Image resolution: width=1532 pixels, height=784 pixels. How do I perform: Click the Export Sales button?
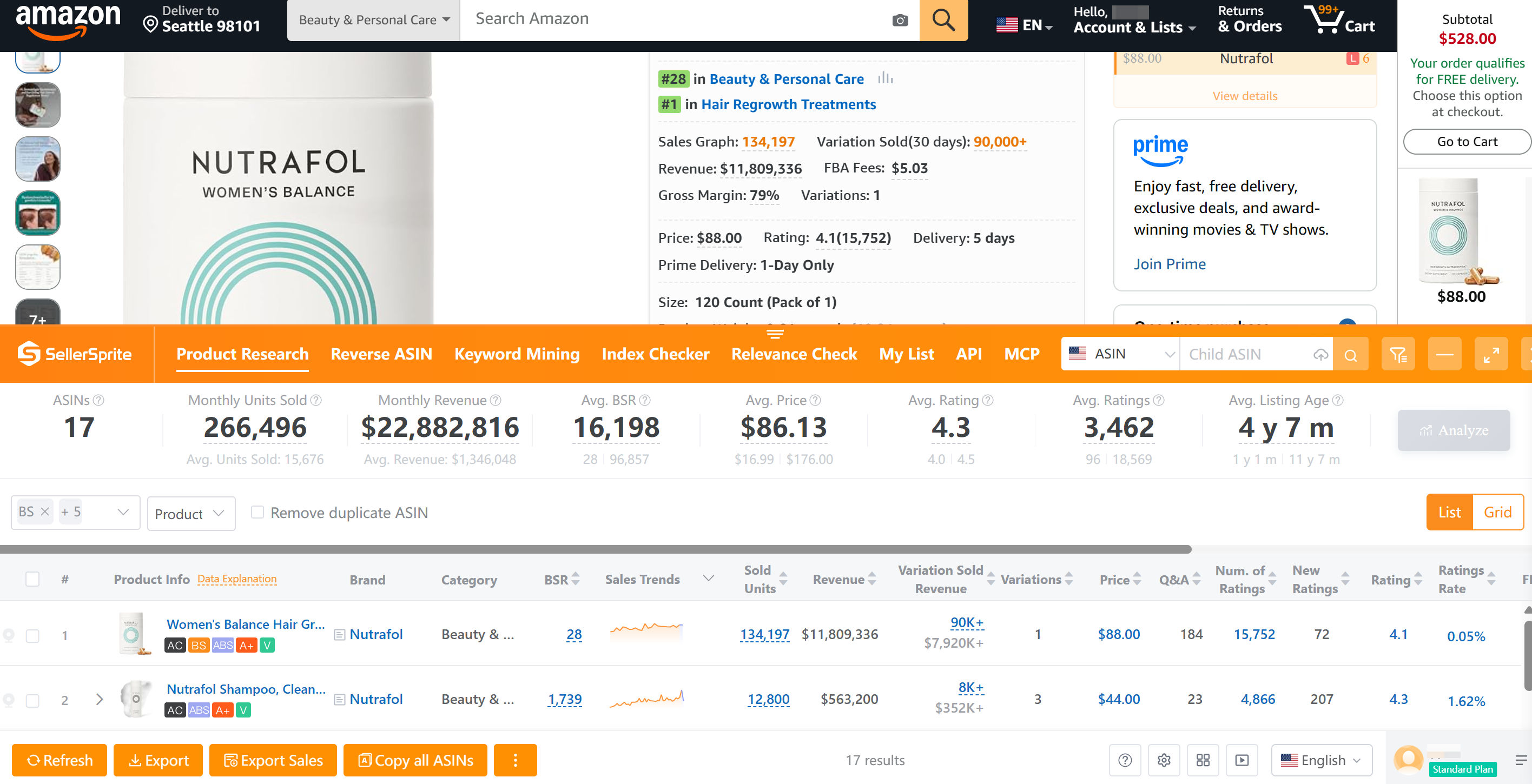click(273, 760)
